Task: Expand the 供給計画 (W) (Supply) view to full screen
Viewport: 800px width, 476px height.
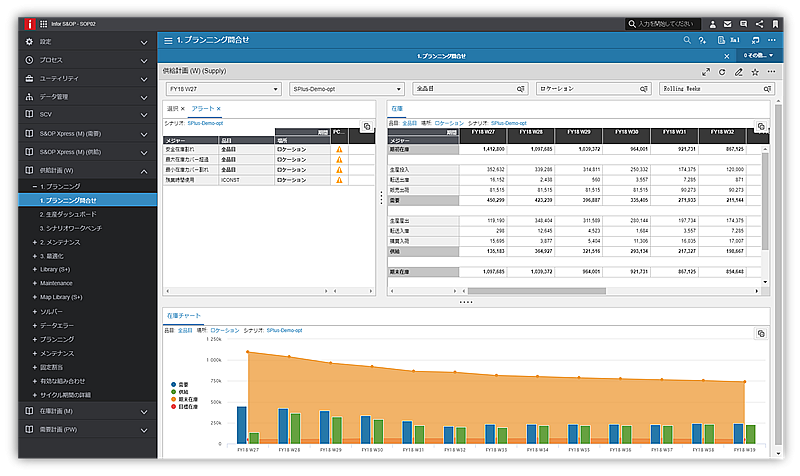Action: (x=706, y=72)
